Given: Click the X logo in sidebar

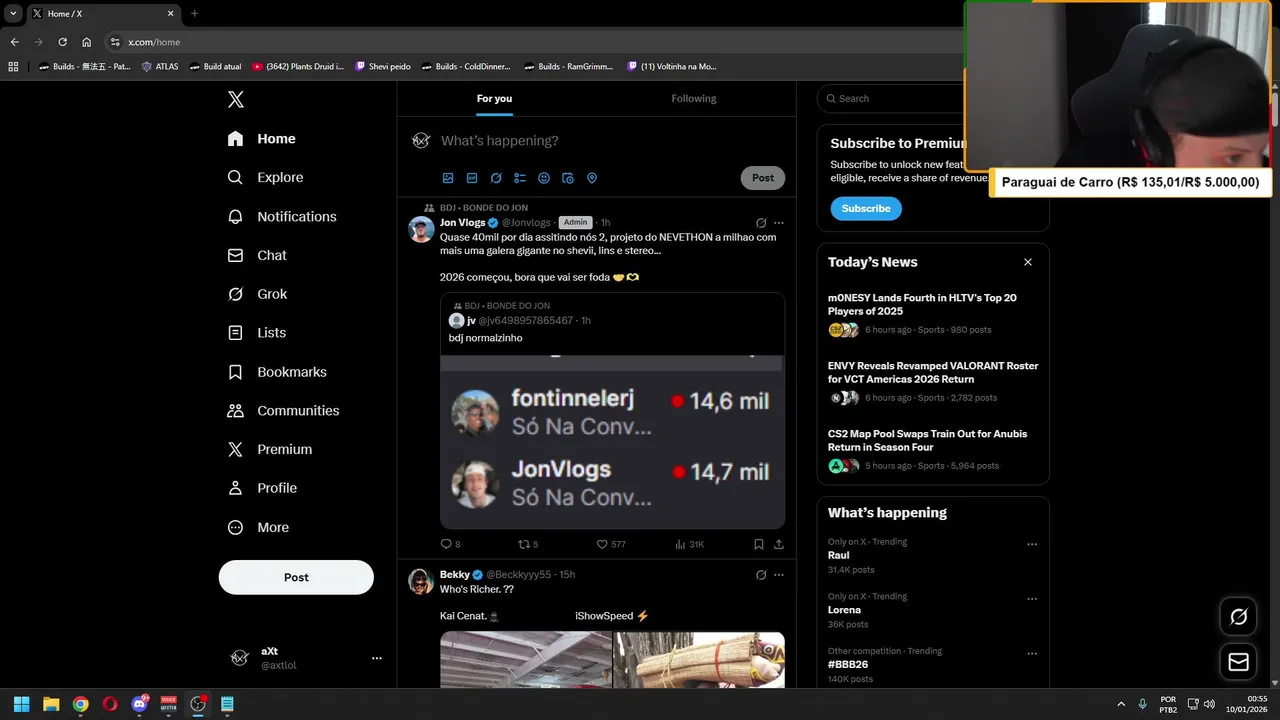Looking at the screenshot, I should (235, 99).
